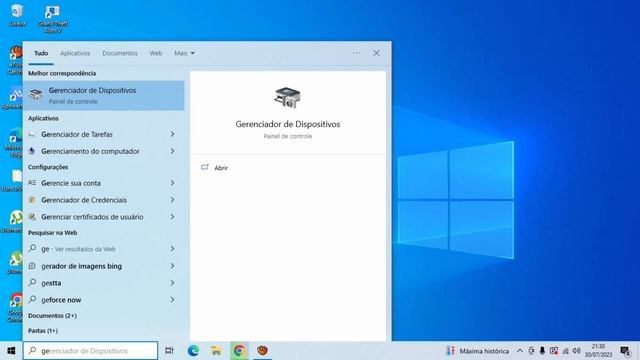Open the notification center icon
The height and width of the screenshot is (360, 640).
625,351
